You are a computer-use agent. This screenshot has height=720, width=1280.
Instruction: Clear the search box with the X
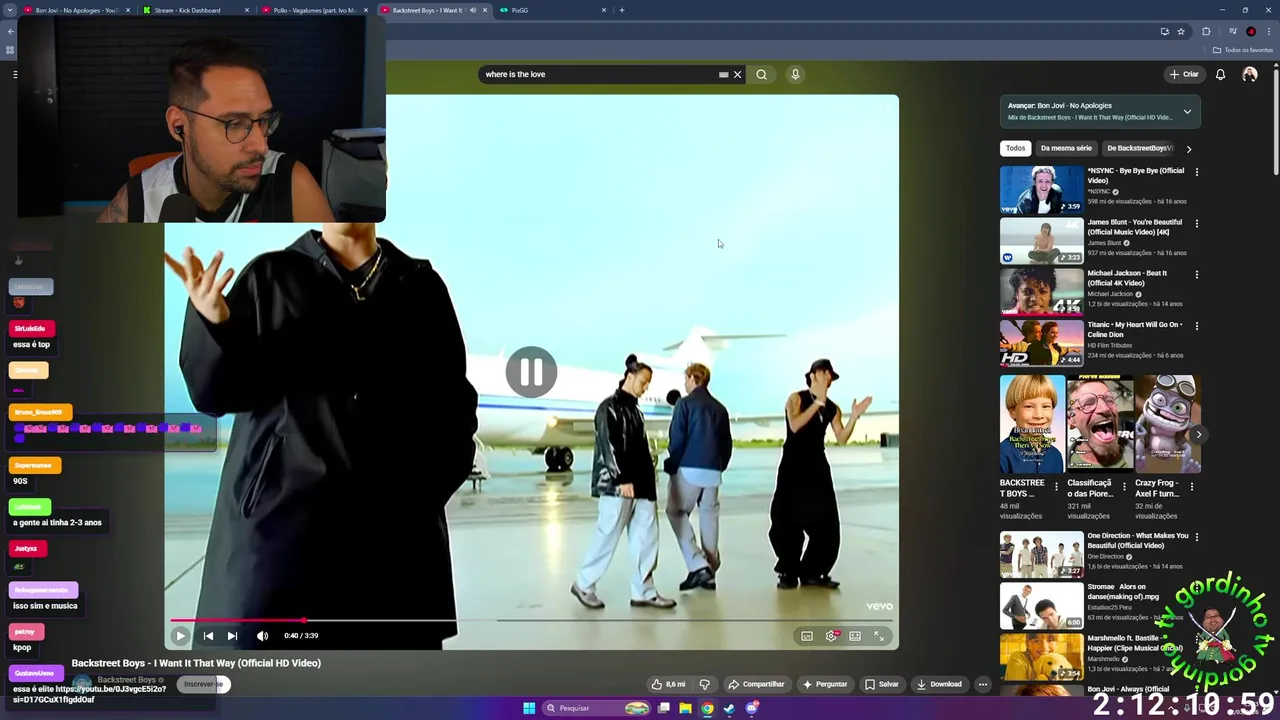(737, 74)
